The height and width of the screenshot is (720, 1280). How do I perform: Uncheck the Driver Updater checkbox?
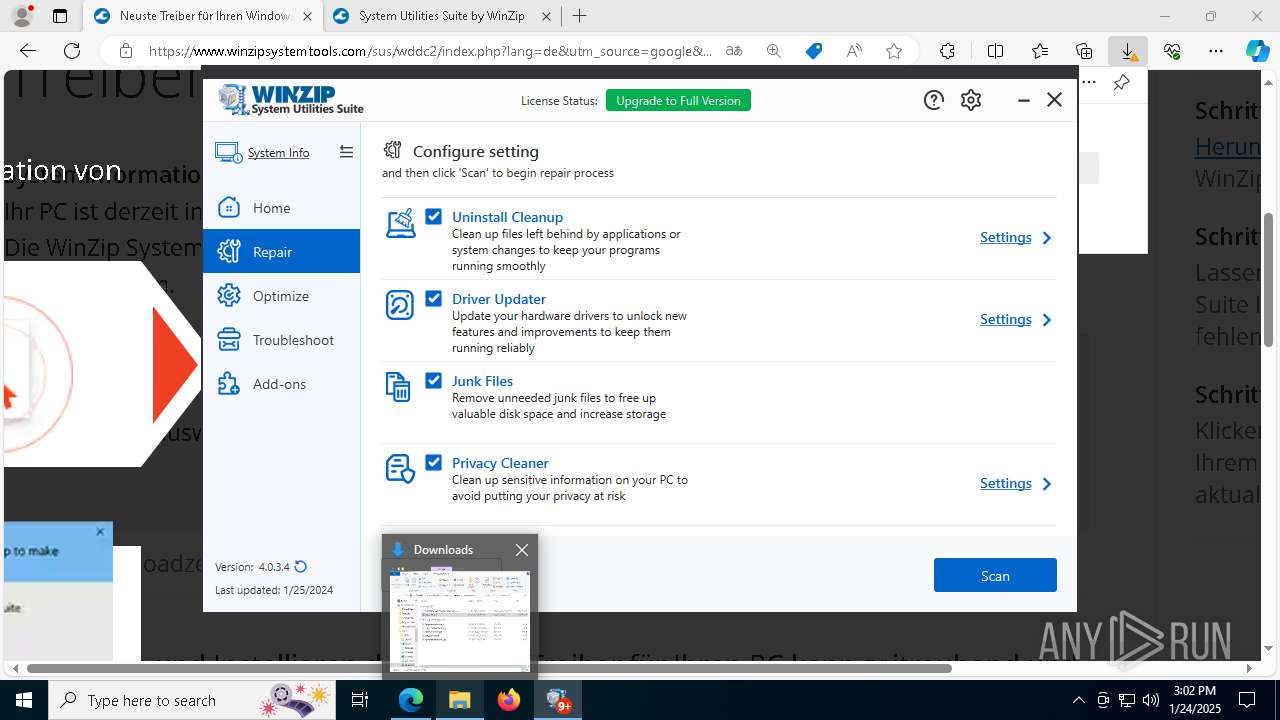433,298
